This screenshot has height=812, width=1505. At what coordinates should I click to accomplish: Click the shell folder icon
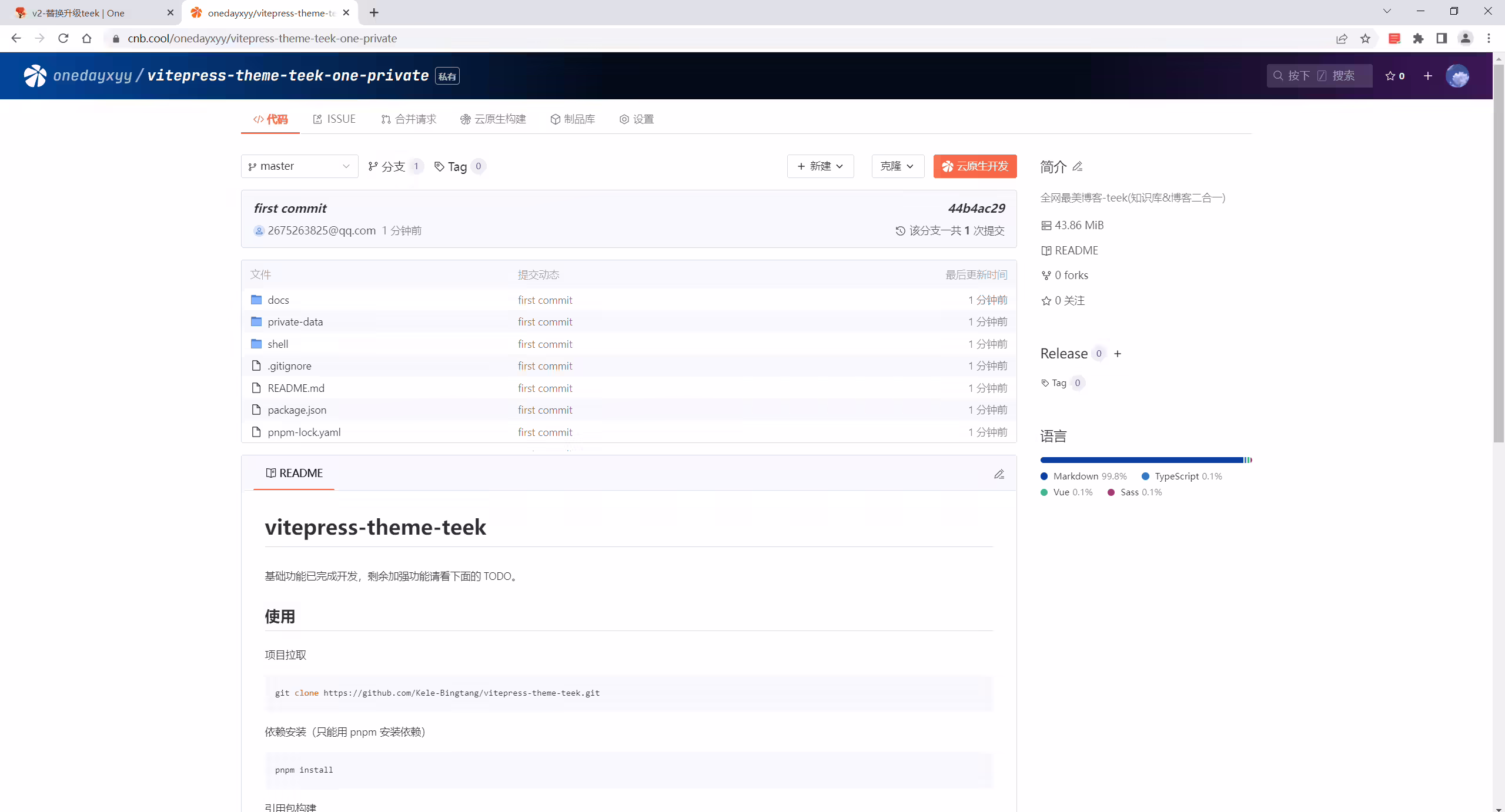[256, 344]
